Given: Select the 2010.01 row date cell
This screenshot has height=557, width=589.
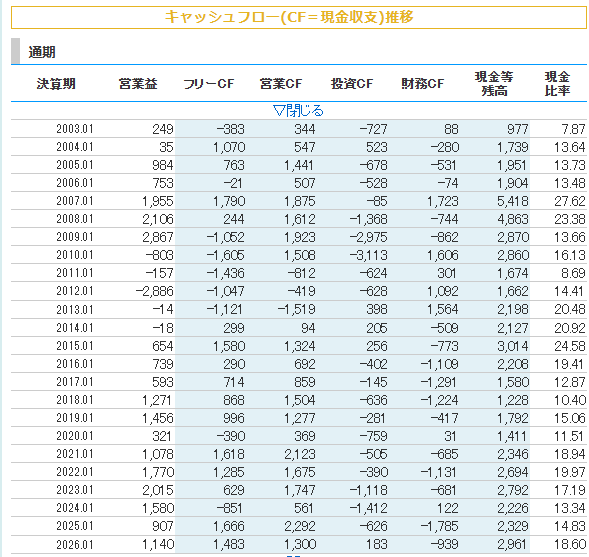Looking at the screenshot, I should (x=74, y=255).
